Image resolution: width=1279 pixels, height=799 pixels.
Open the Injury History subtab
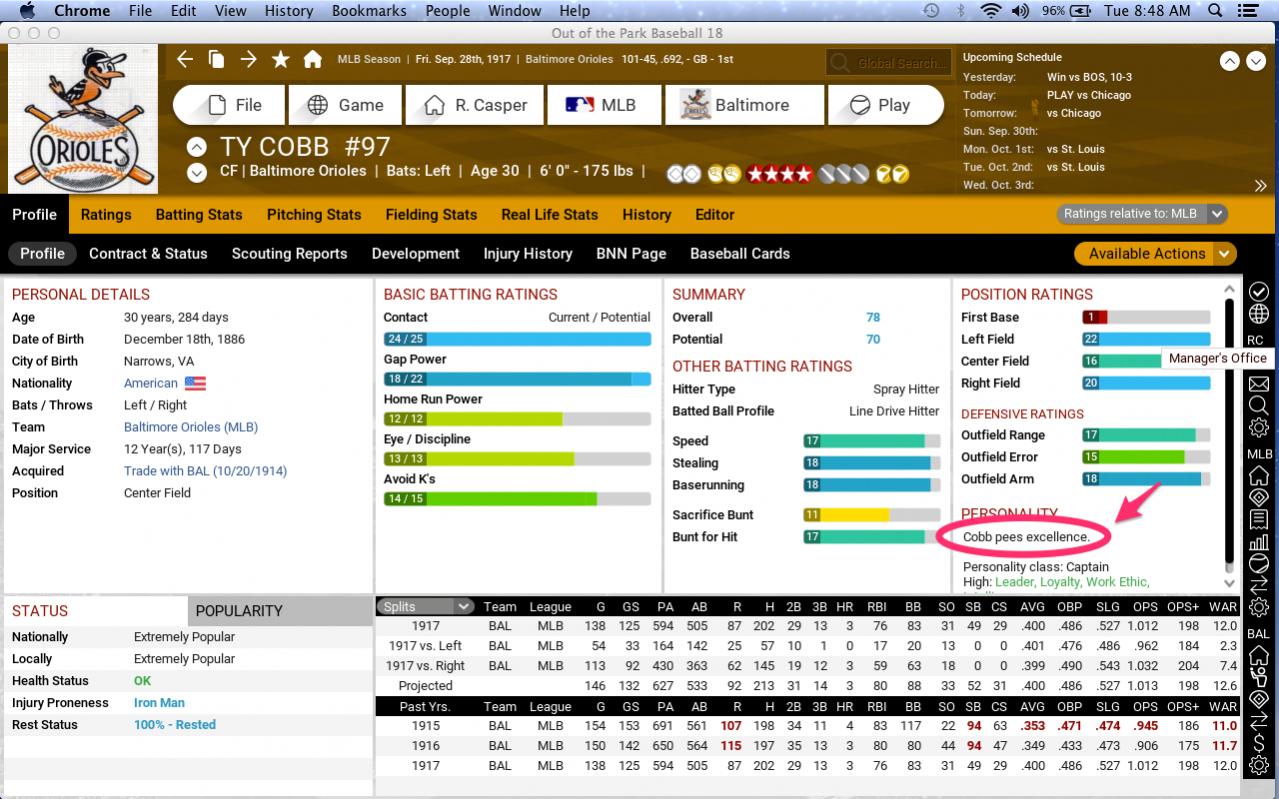pyautogui.click(x=528, y=254)
